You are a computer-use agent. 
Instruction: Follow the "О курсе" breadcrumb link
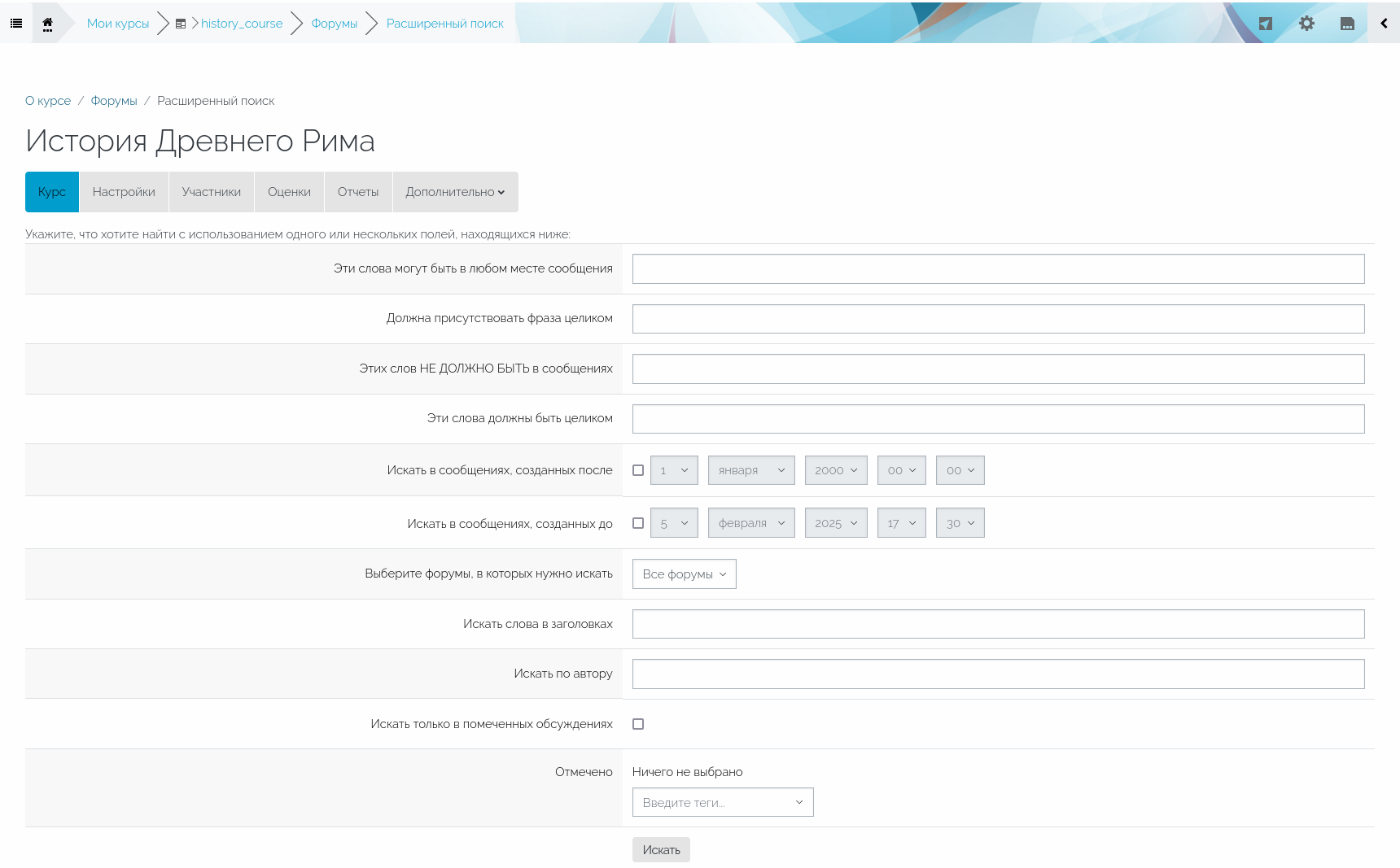[x=48, y=101]
